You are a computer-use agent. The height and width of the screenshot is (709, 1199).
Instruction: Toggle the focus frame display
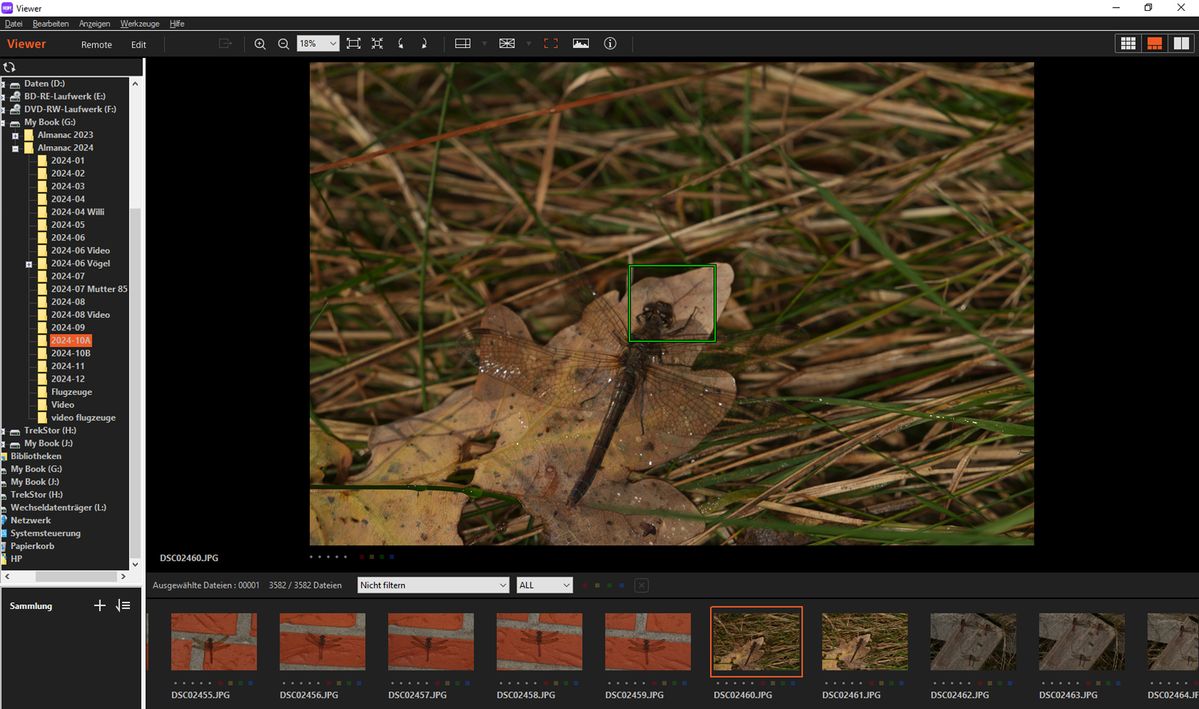[550, 44]
